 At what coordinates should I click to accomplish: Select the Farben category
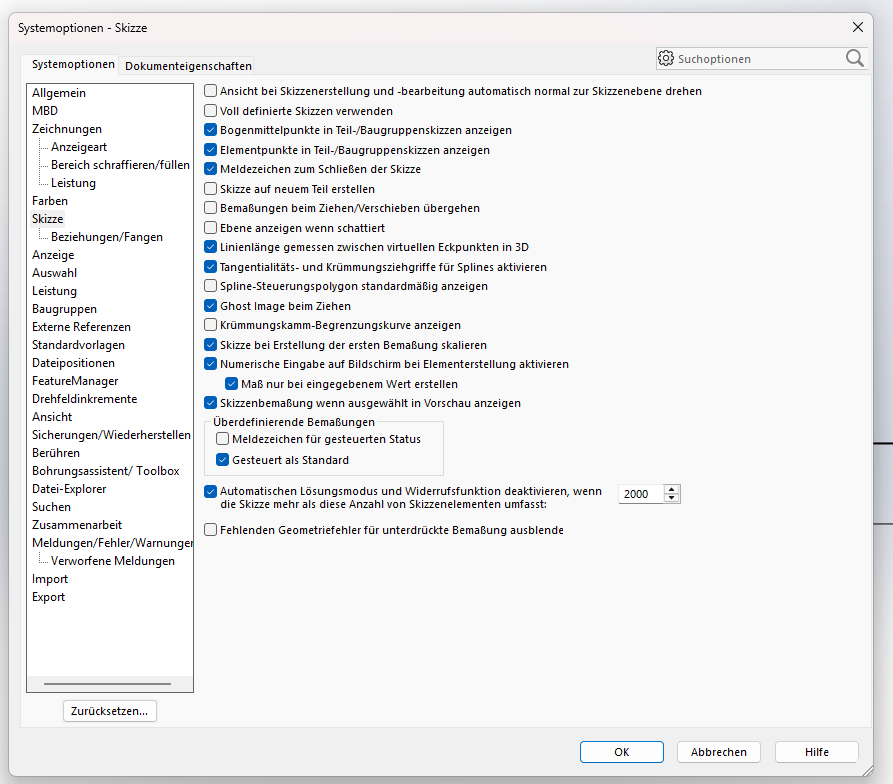click(x=50, y=201)
